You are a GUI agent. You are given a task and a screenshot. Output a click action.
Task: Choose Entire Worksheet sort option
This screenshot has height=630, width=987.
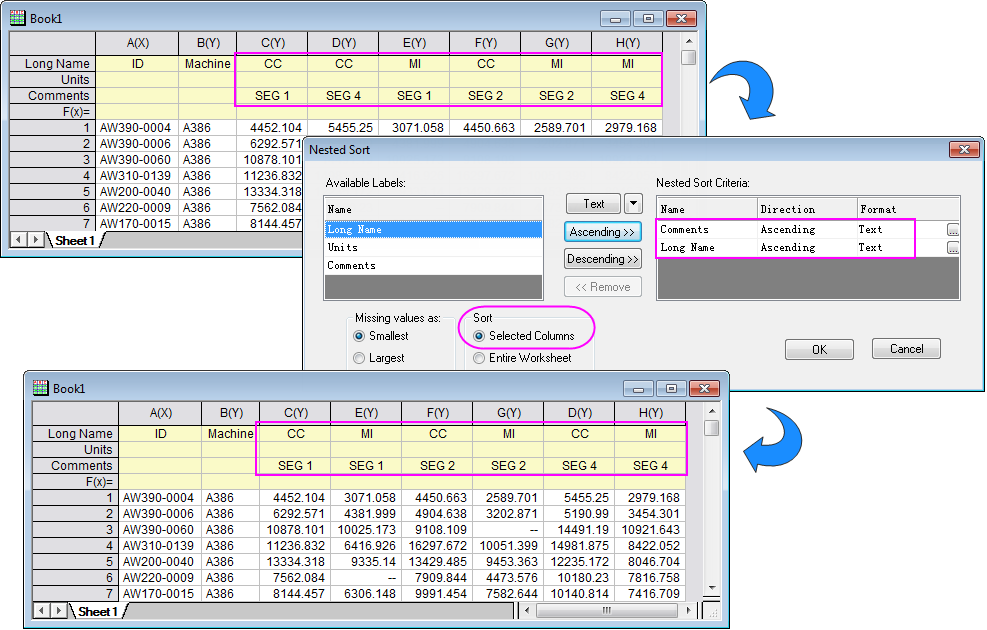479,358
